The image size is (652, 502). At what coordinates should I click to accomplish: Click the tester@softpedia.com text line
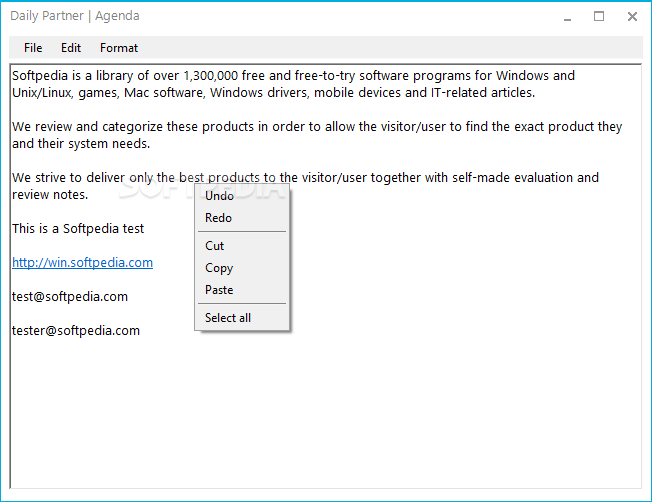point(76,331)
